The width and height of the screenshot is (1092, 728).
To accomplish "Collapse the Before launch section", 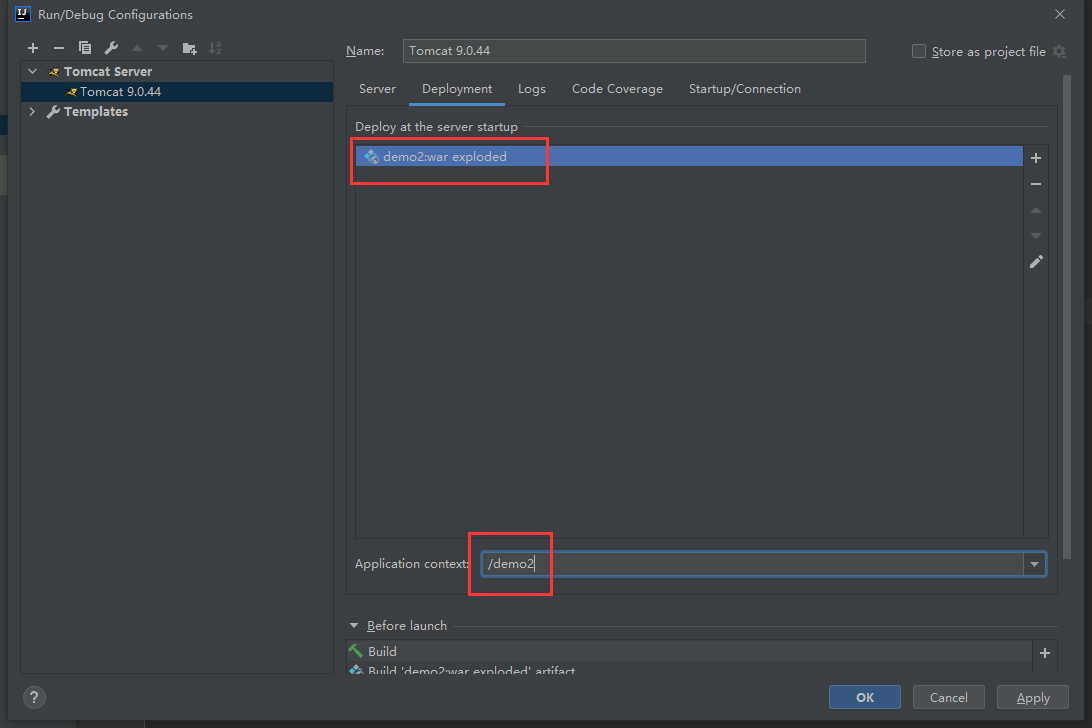I will [354, 626].
